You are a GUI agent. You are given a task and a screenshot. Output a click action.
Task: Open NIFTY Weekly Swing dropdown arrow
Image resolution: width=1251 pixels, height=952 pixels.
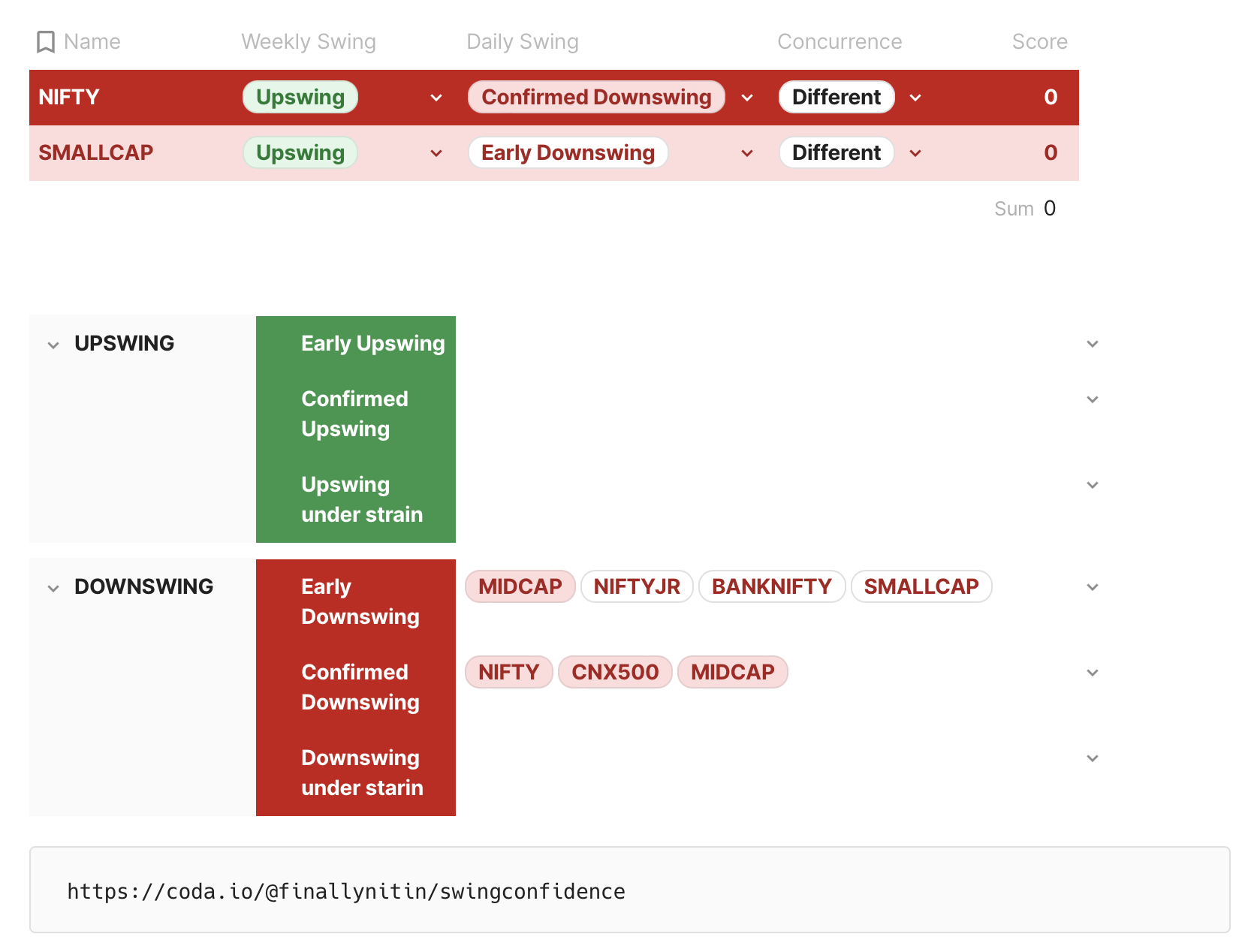click(436, 98)
